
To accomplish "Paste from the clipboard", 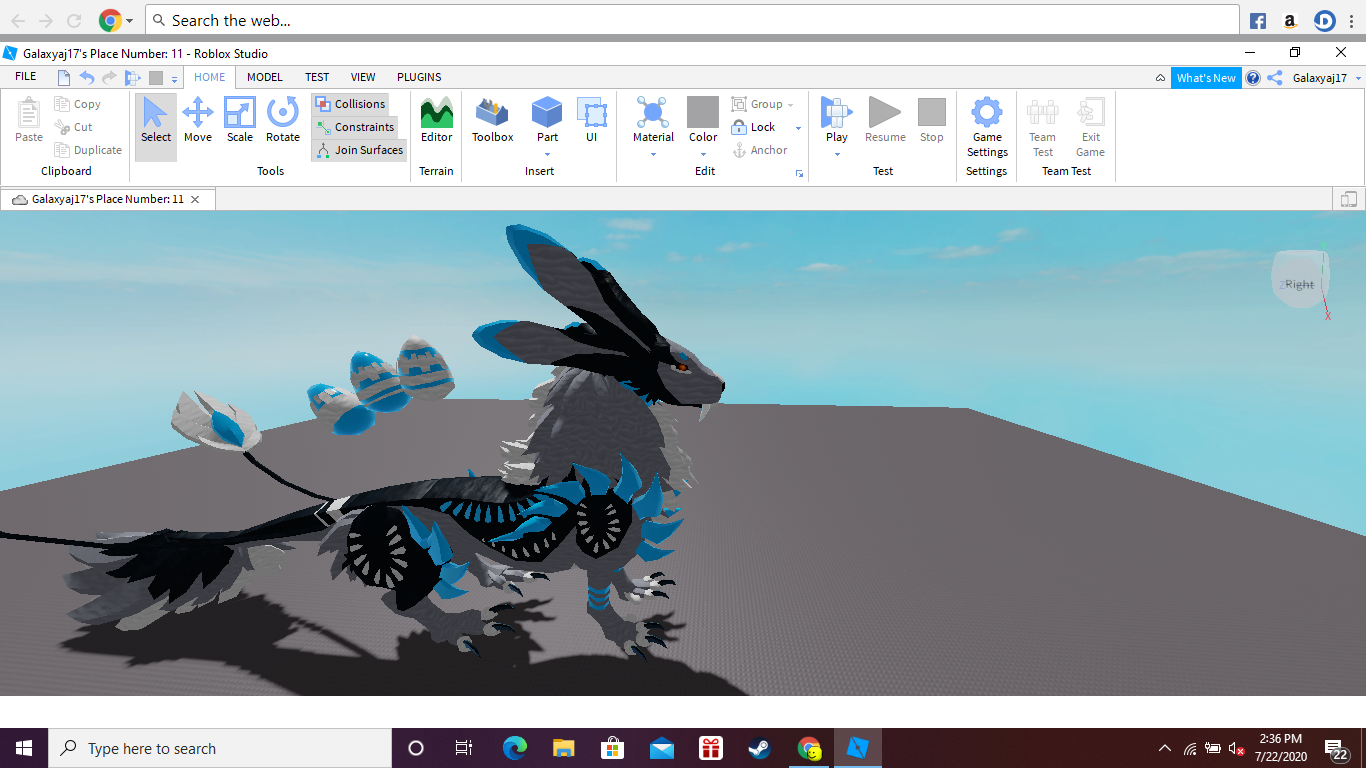I will [29, 121].
